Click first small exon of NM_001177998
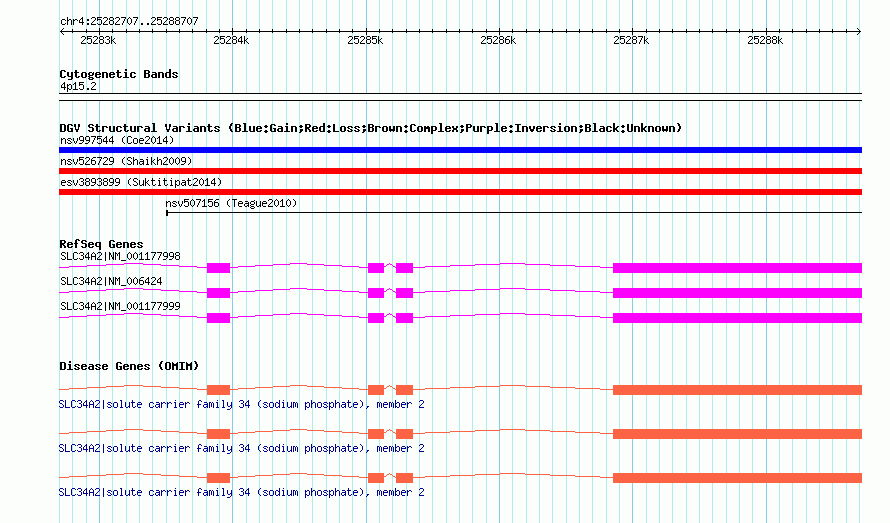The image size is (890, 523). (219, 268)
